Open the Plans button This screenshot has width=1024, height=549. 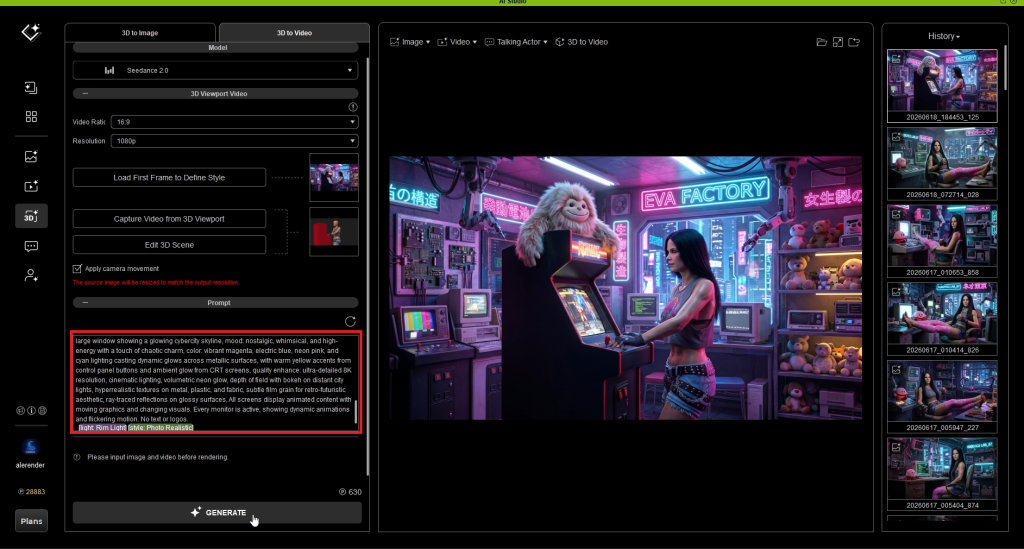(31, 521)
